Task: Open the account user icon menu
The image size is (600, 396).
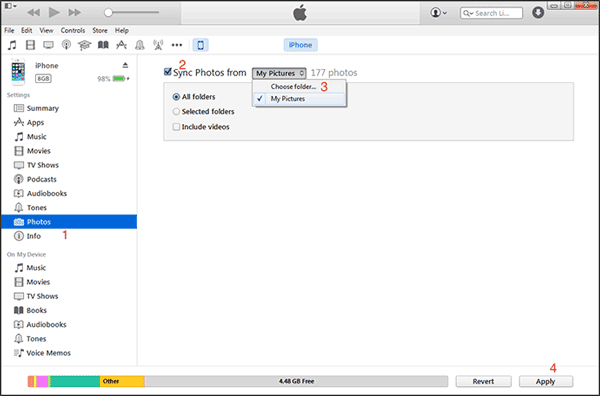Action: coord(439,13)
